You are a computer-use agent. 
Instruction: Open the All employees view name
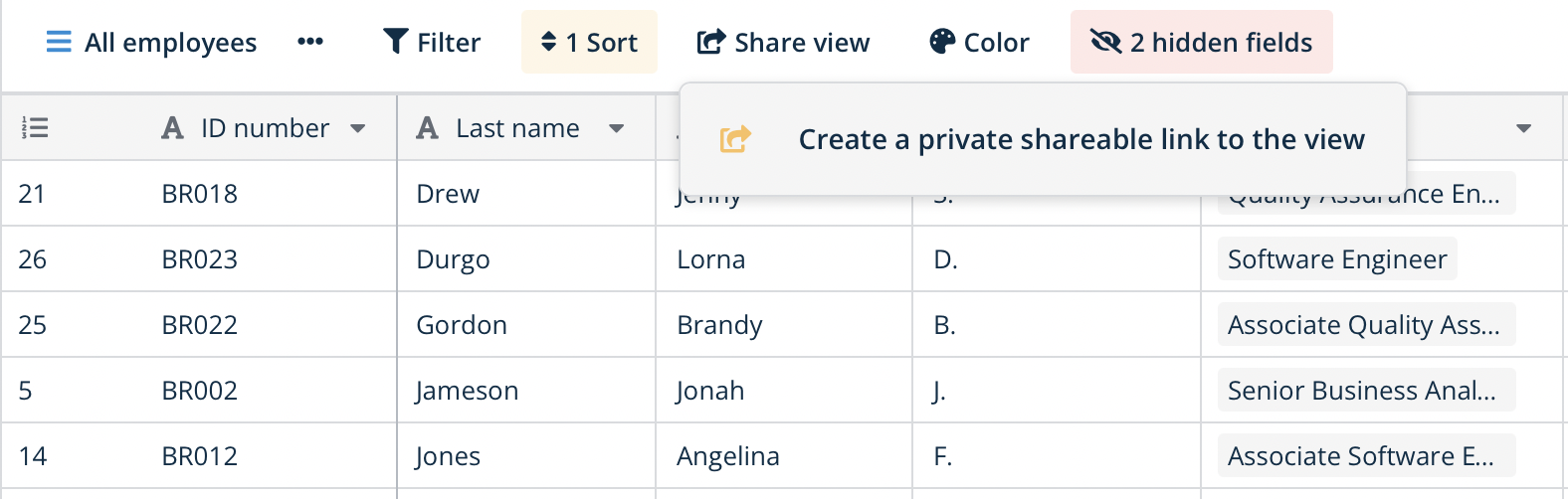[x=170, y=42]
